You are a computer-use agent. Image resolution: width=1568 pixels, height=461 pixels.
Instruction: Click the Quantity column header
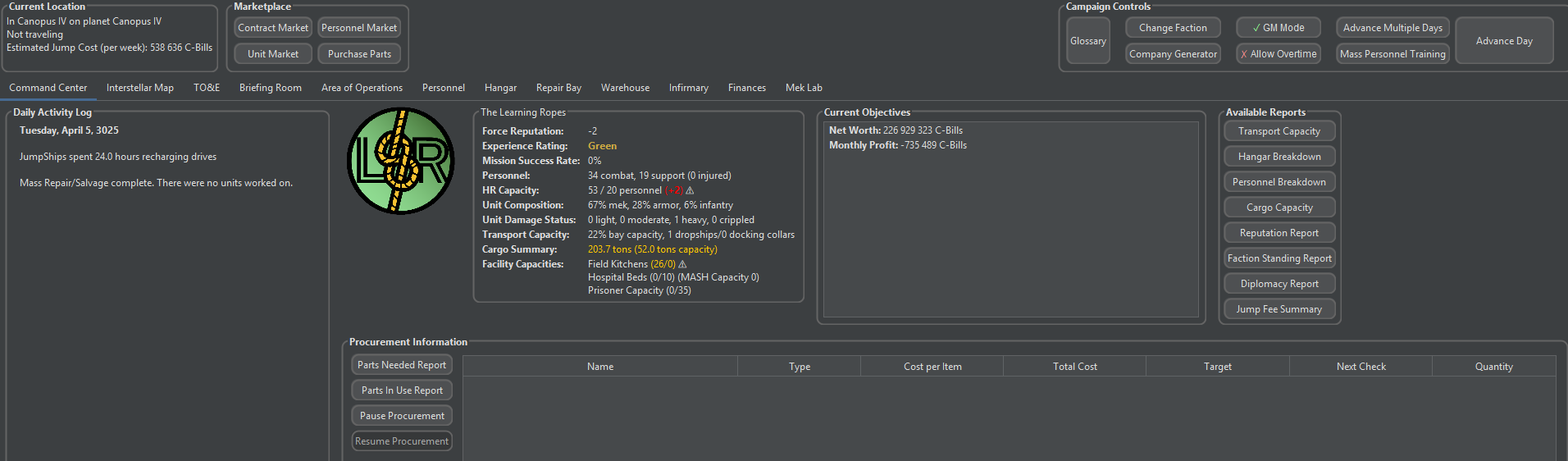[1493, 367]
